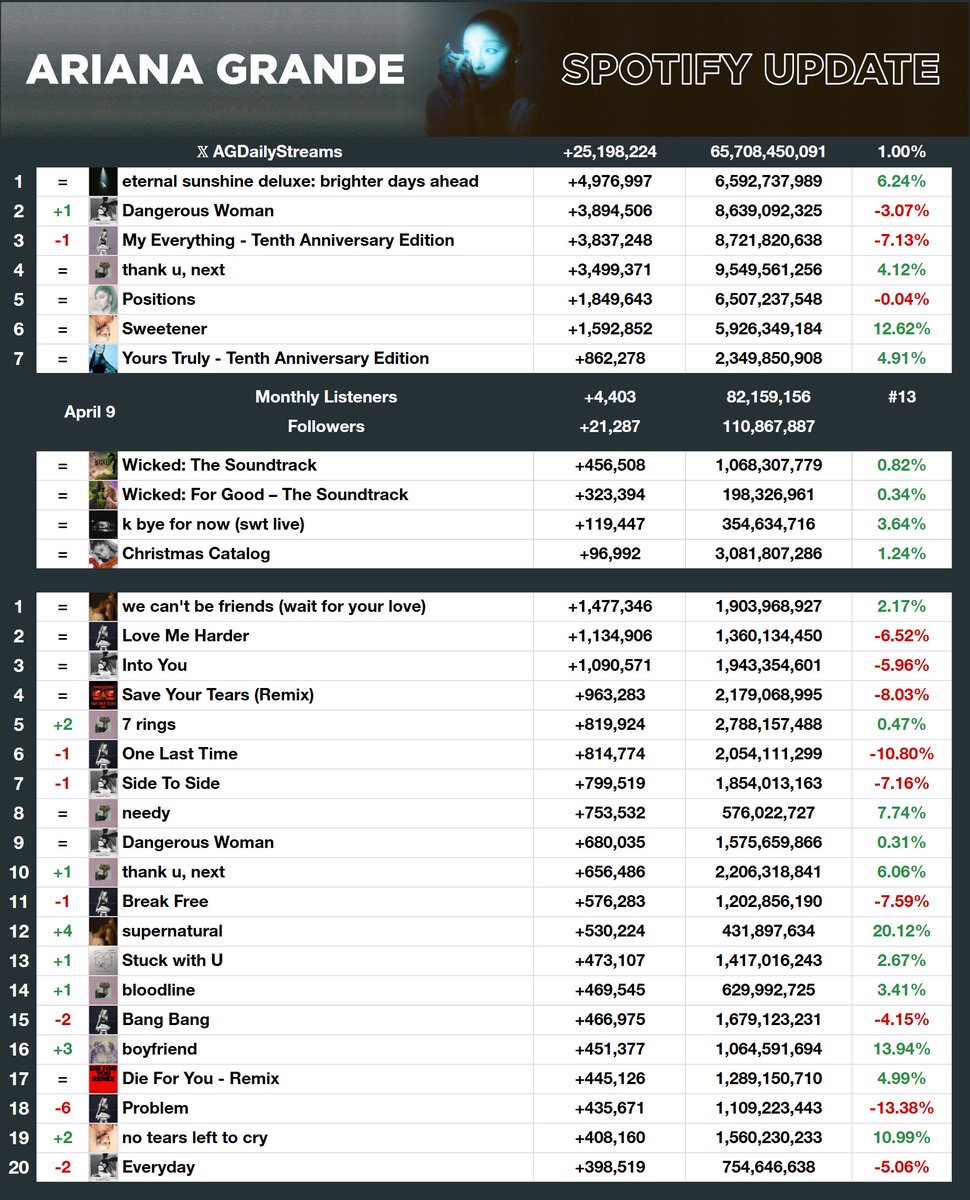Click Bang Bang song title
The image size is (970, 1200).
[x=166, y=1019]
